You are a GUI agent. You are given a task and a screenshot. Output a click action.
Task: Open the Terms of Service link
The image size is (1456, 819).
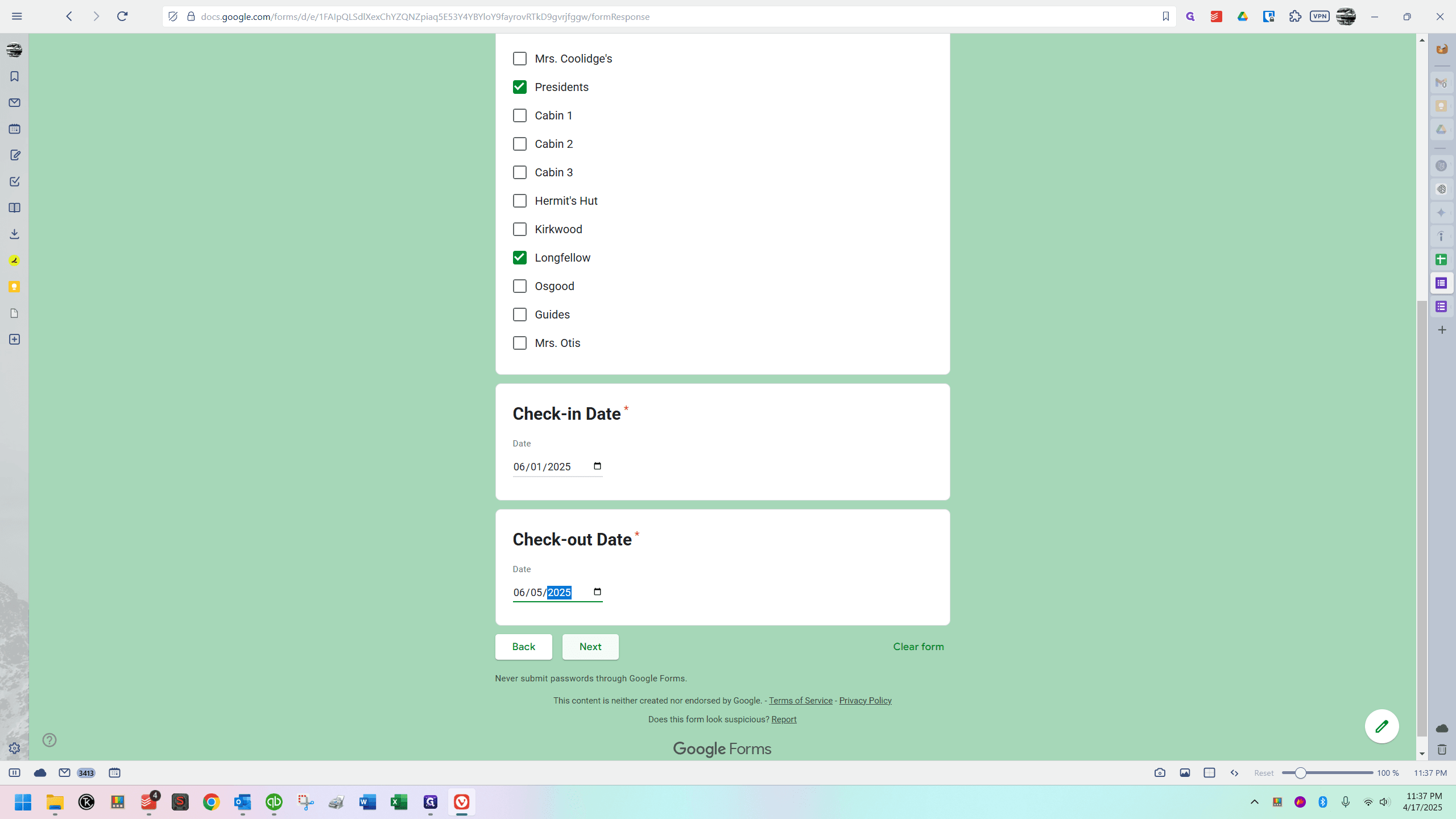(800, 701)
